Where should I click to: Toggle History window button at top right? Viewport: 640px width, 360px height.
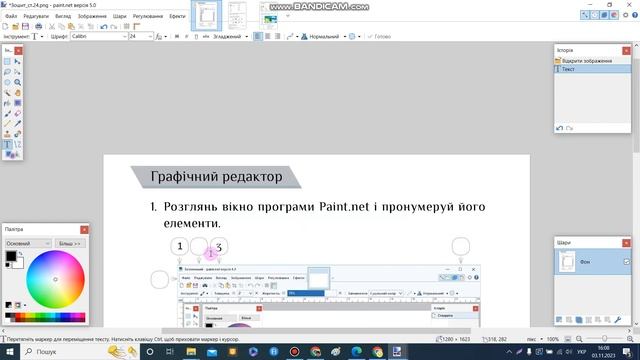point(595,15)
